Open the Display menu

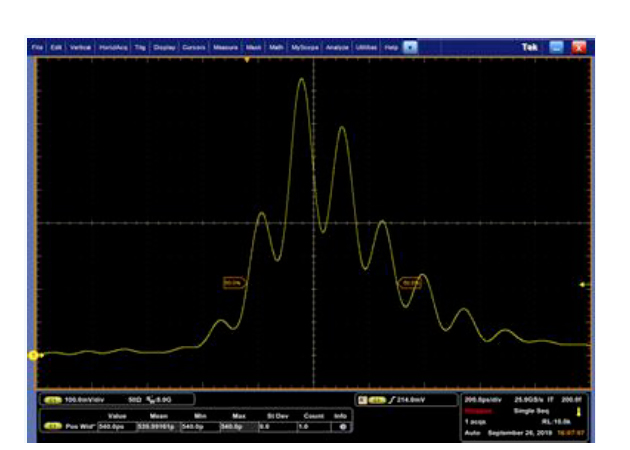tap(164, 47)
